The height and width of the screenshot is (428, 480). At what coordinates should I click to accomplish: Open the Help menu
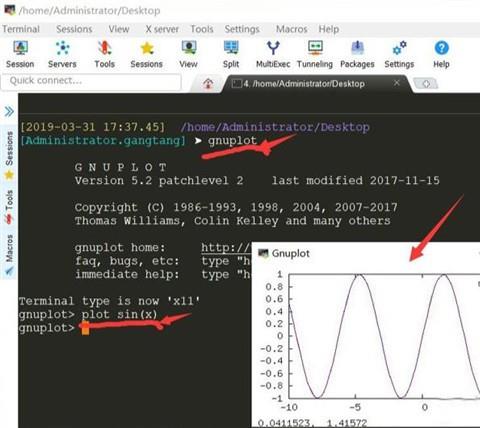[x=329, y=29]
